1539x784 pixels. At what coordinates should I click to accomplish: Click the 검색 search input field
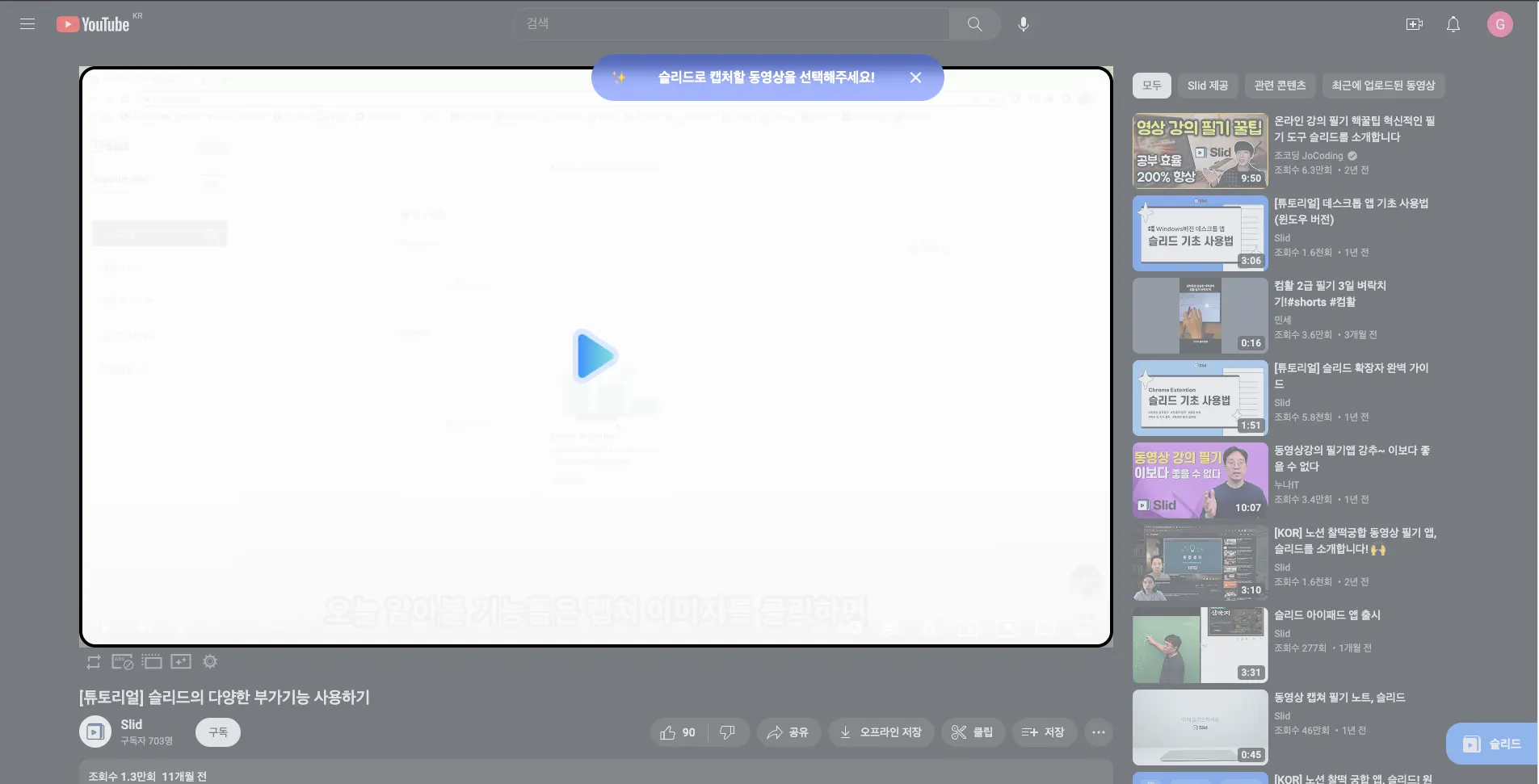tap(731, 24)
